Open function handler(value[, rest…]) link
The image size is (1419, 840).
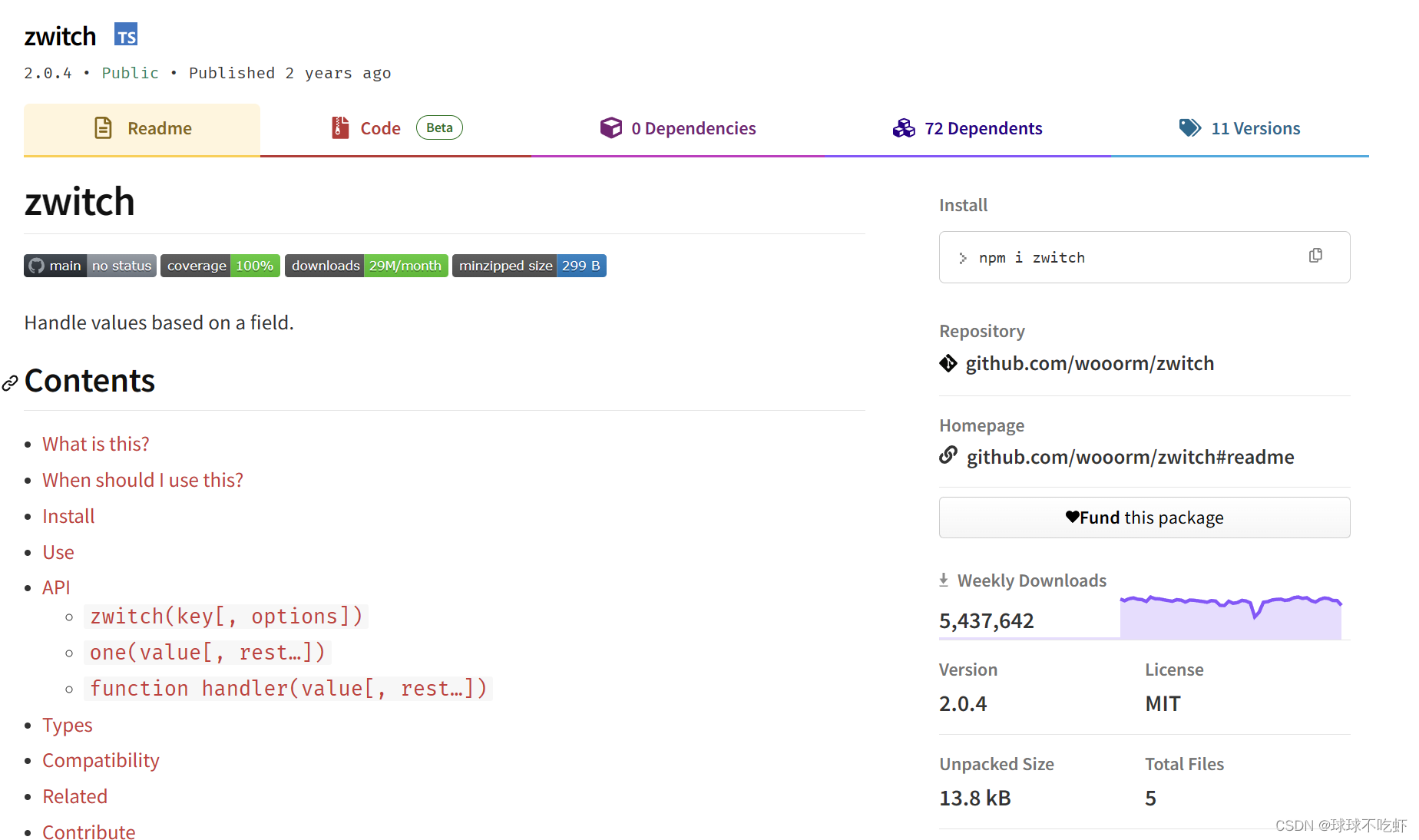pos(288,689)
